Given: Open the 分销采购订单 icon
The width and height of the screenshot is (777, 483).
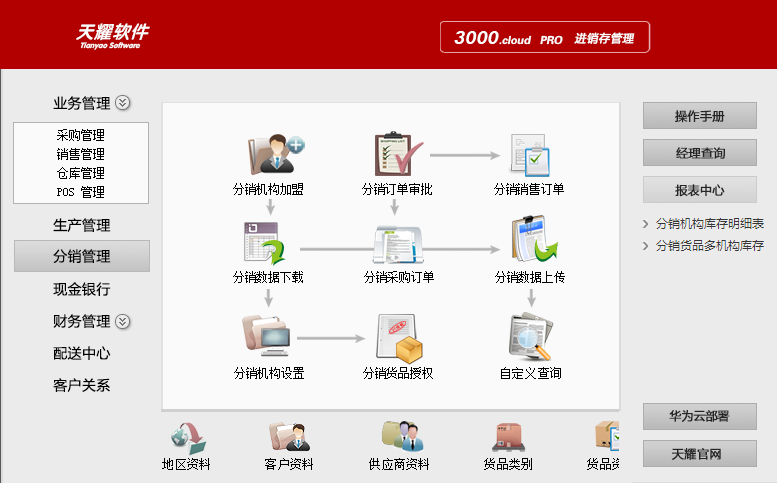Looking at the screenshot, I should [398, 243].
